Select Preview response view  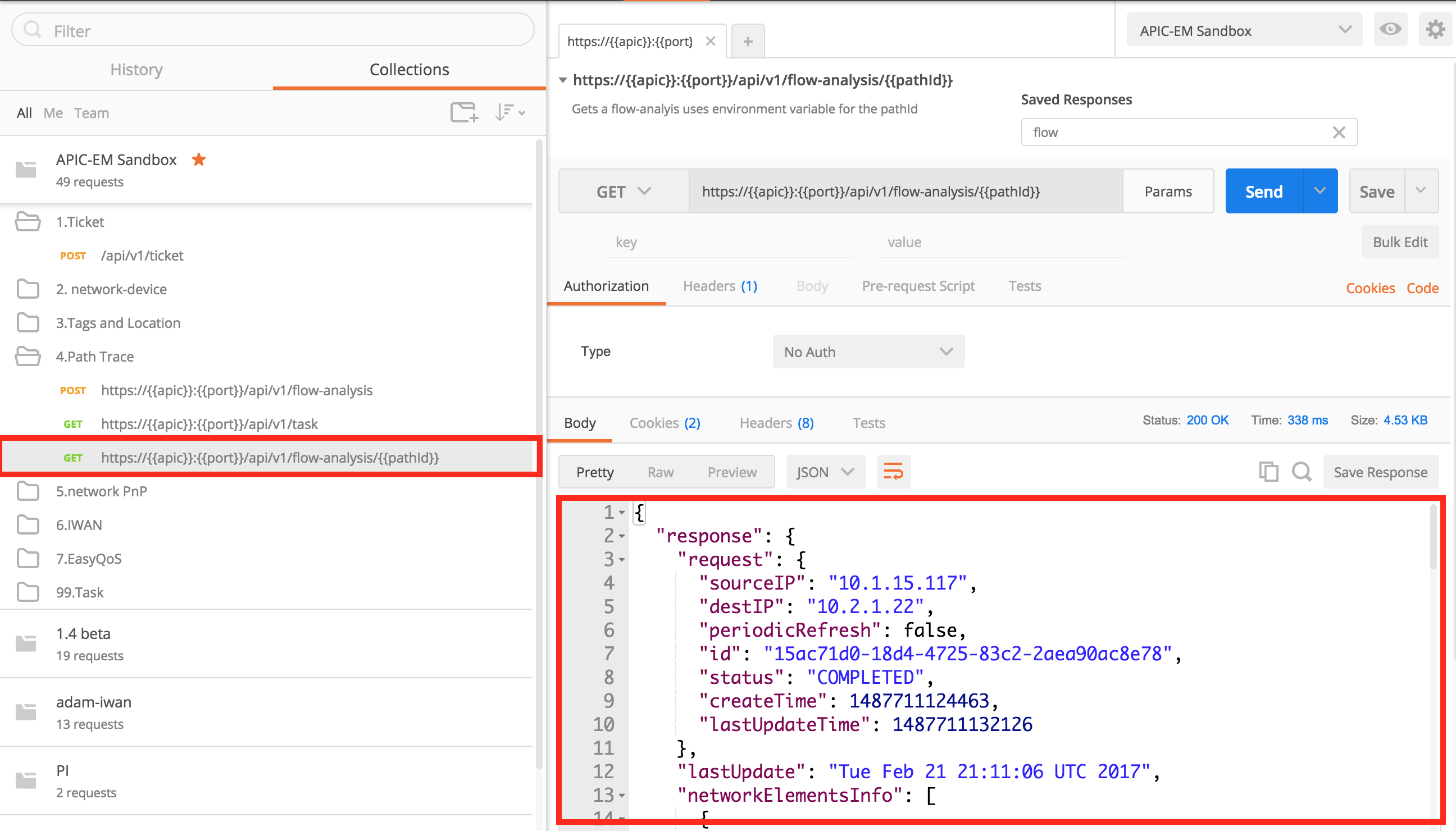(732, 472)
